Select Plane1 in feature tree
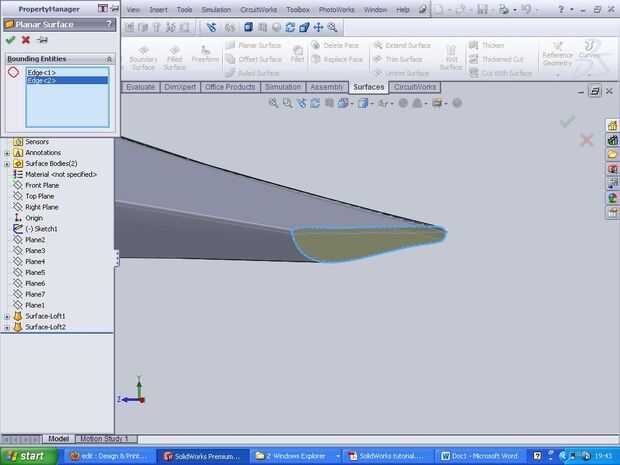Viewport: 620px width, 465px height. (35, 305)
